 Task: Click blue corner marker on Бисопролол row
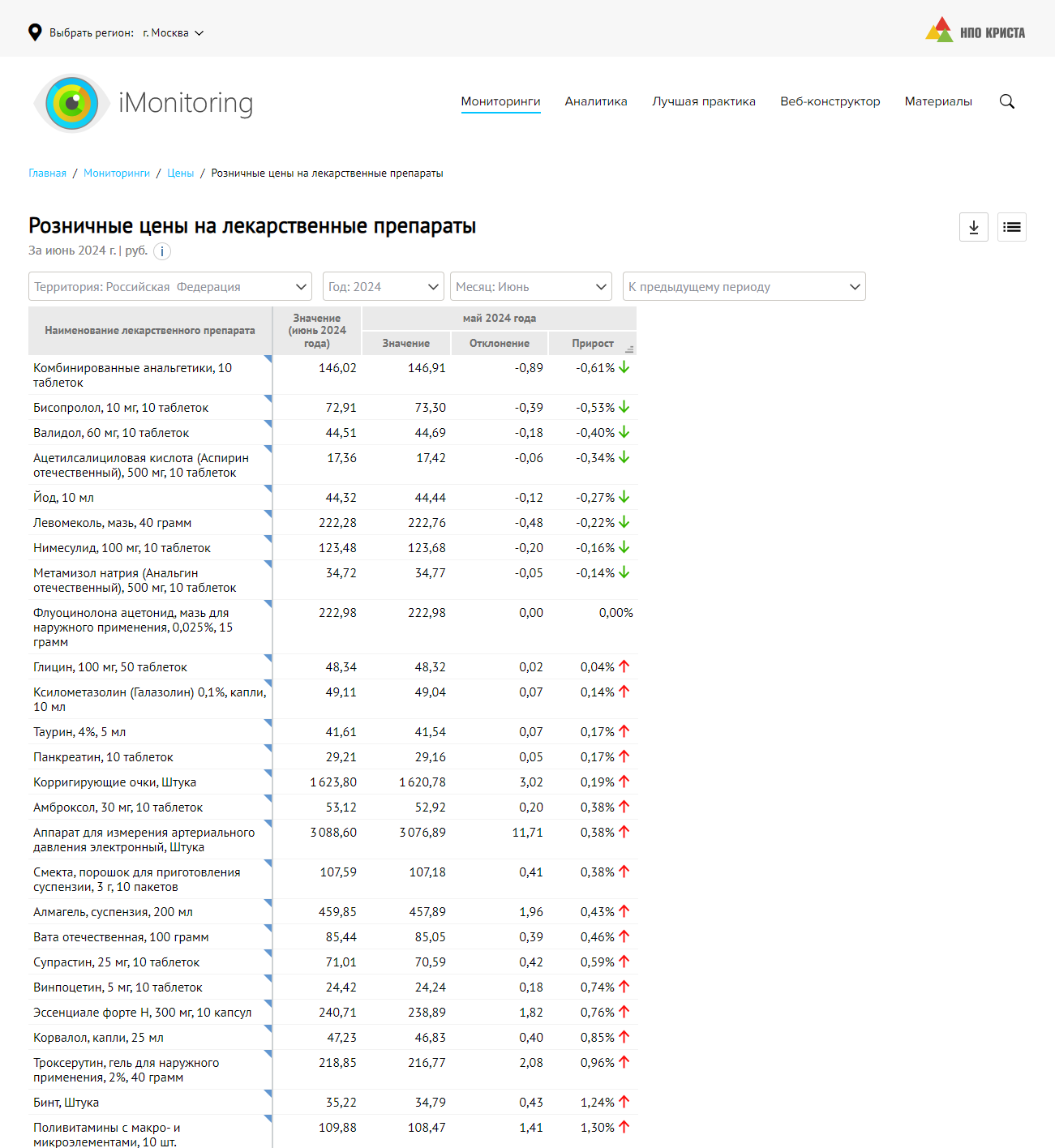click(x=268, y=398)
